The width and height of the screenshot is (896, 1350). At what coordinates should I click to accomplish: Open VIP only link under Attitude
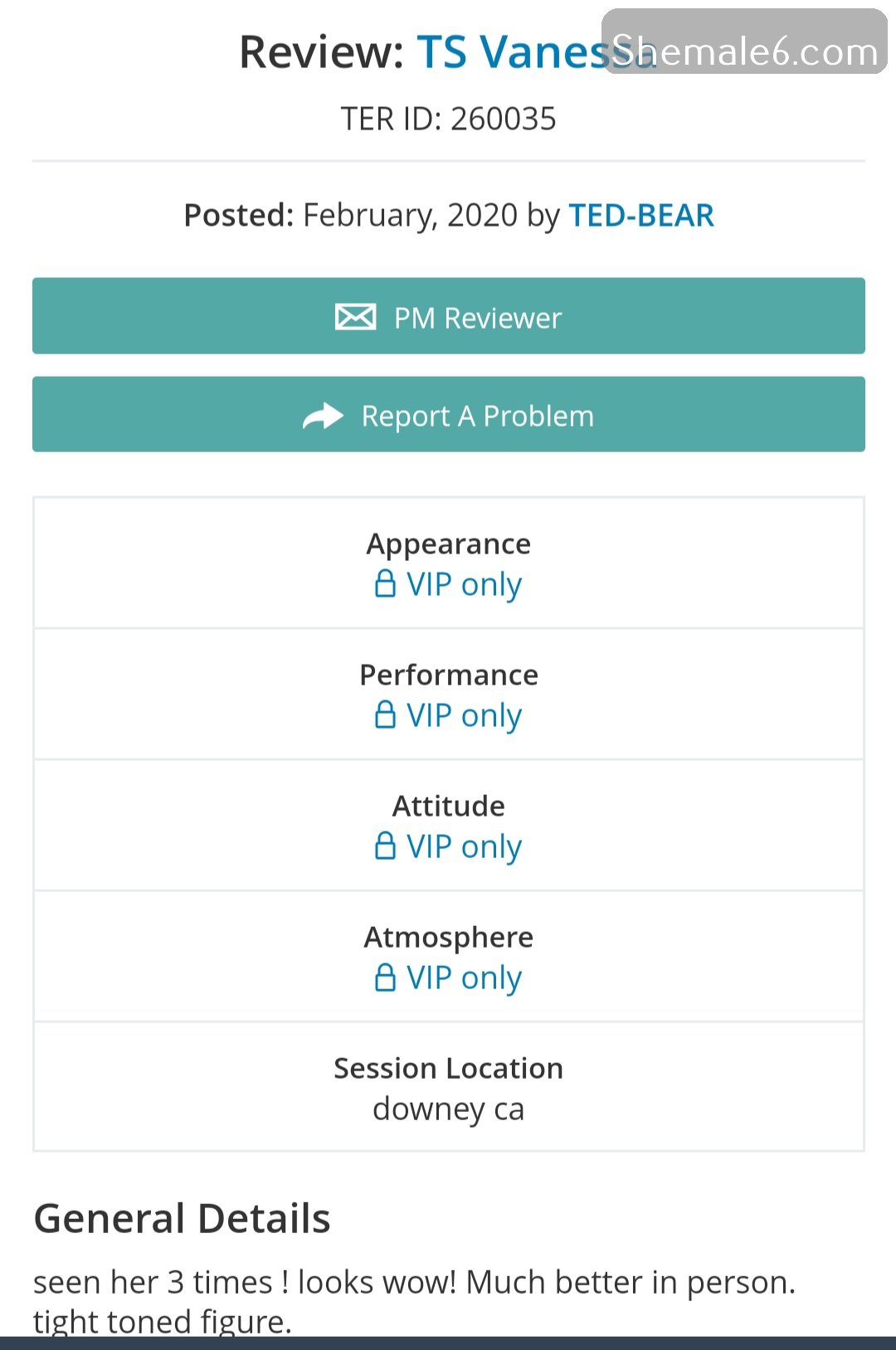point(464,847)
